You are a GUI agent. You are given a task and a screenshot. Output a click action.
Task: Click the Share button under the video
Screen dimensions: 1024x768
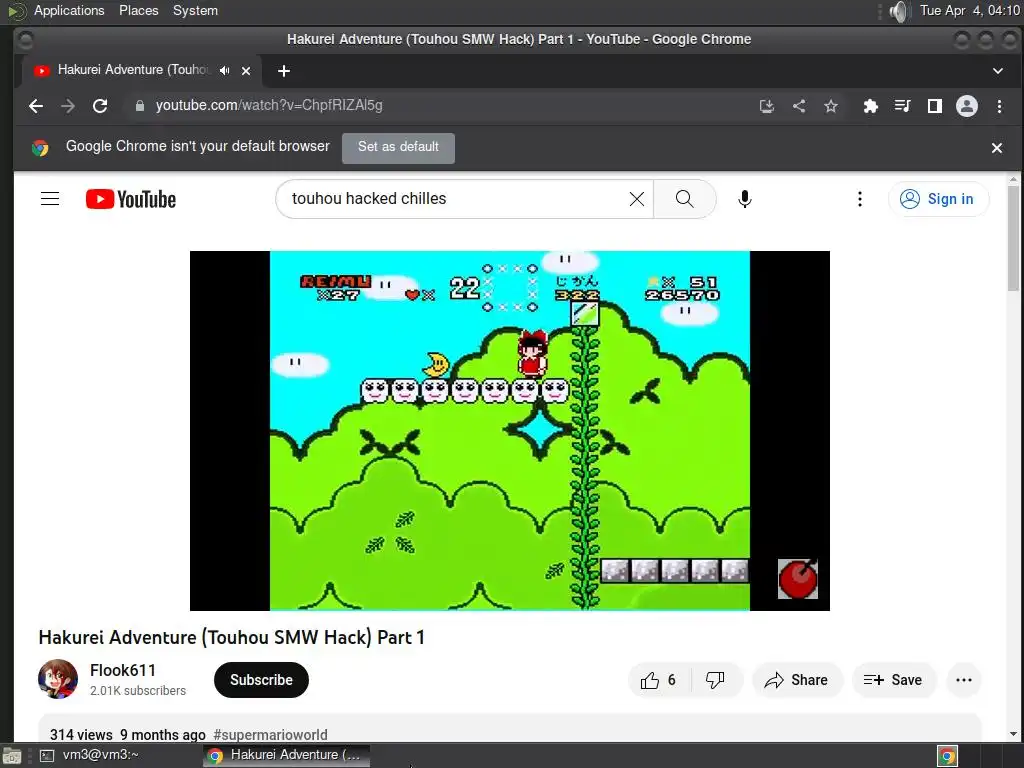point(797,680)
